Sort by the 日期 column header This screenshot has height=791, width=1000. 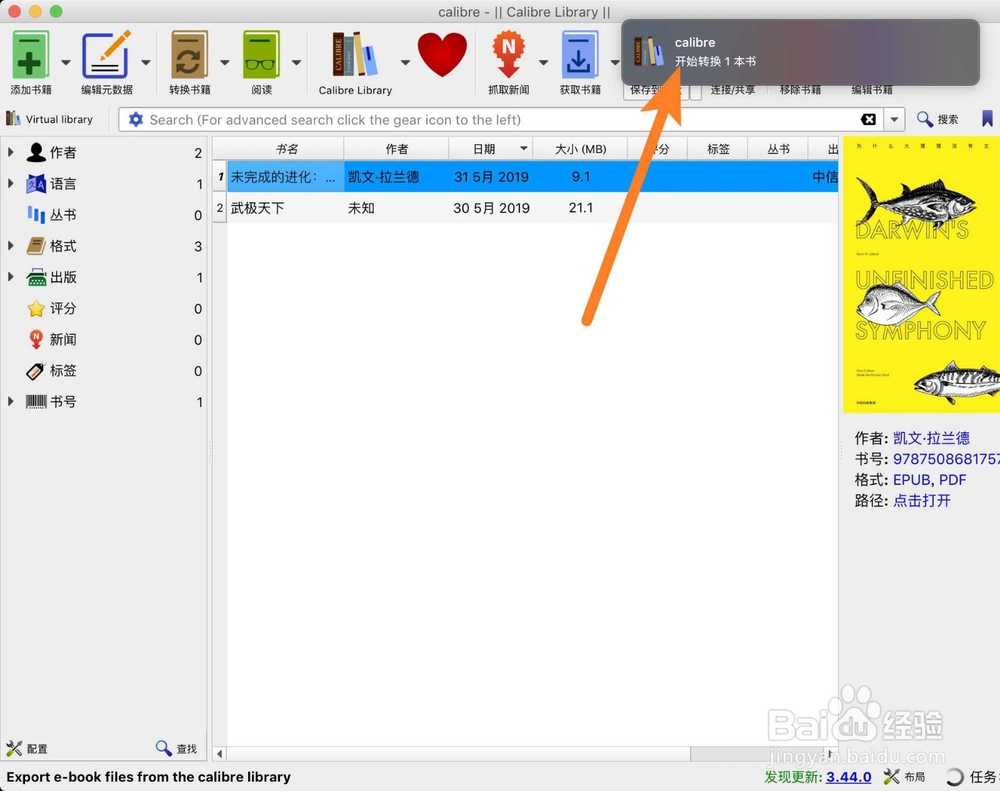(490, 149)
